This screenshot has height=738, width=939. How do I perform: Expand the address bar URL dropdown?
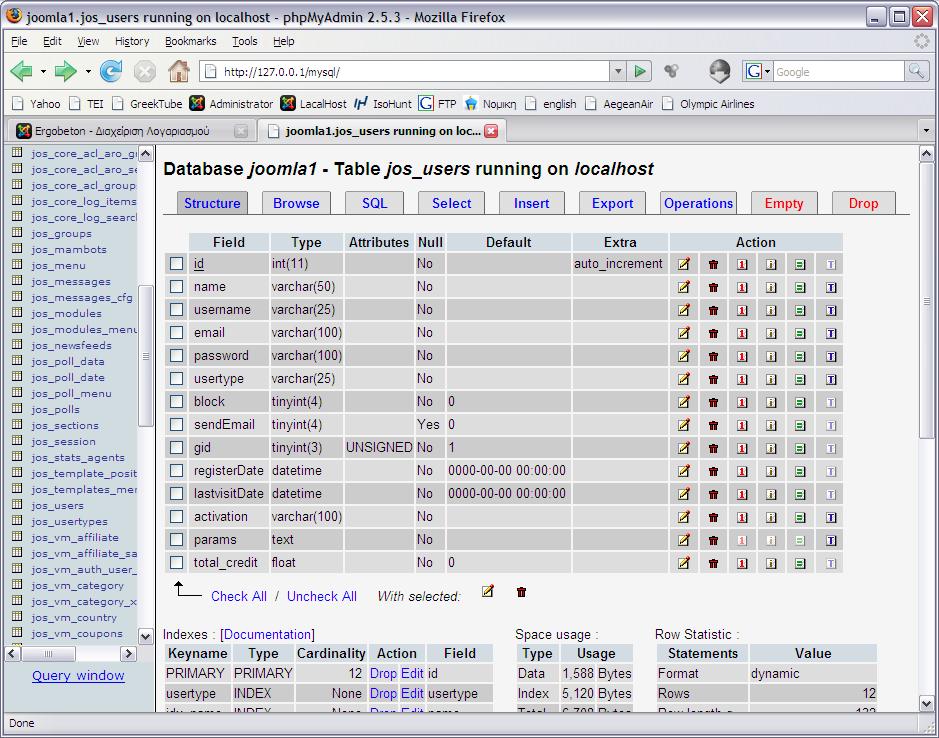[x=618, y=72]
